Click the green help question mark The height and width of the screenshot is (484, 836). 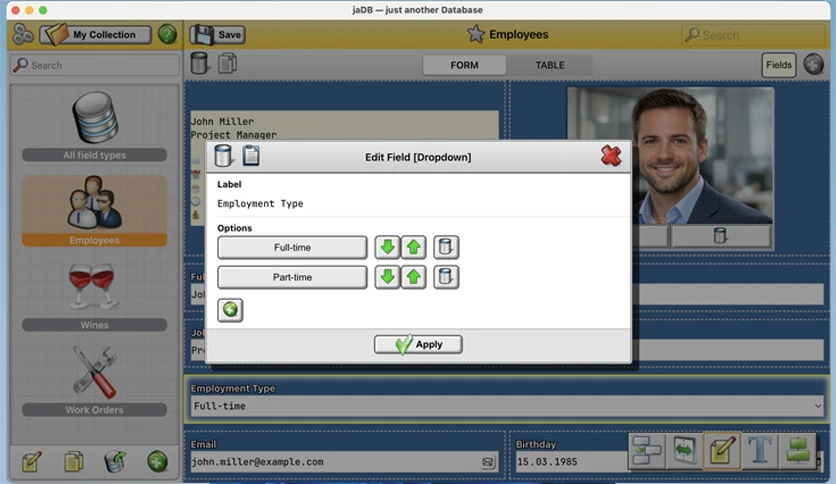click(x=167, y=35)
